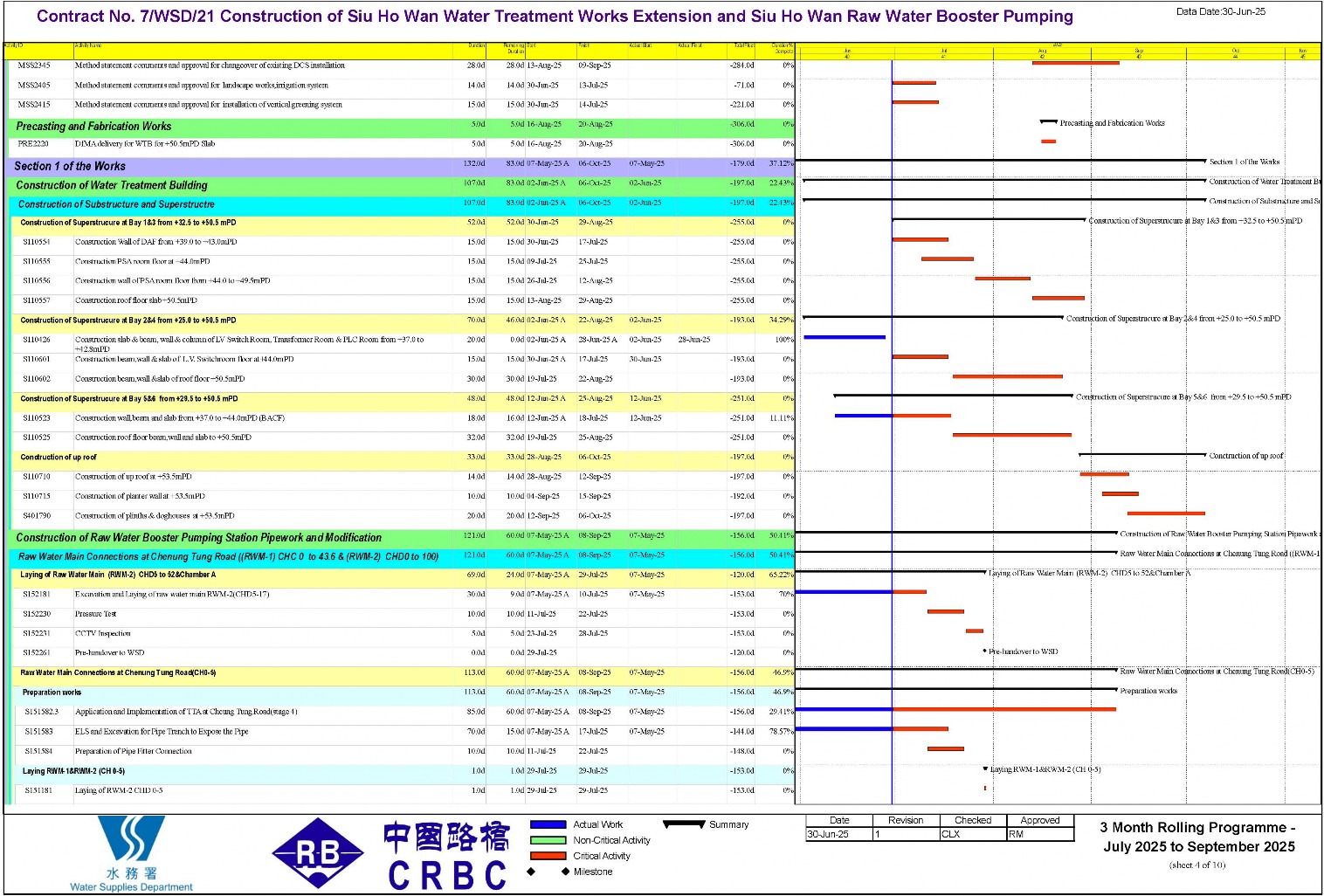This screenshot has width=1324, height=896.
Task: Click the black Summary bar legend symbol
Action: (x=684, y=824)
